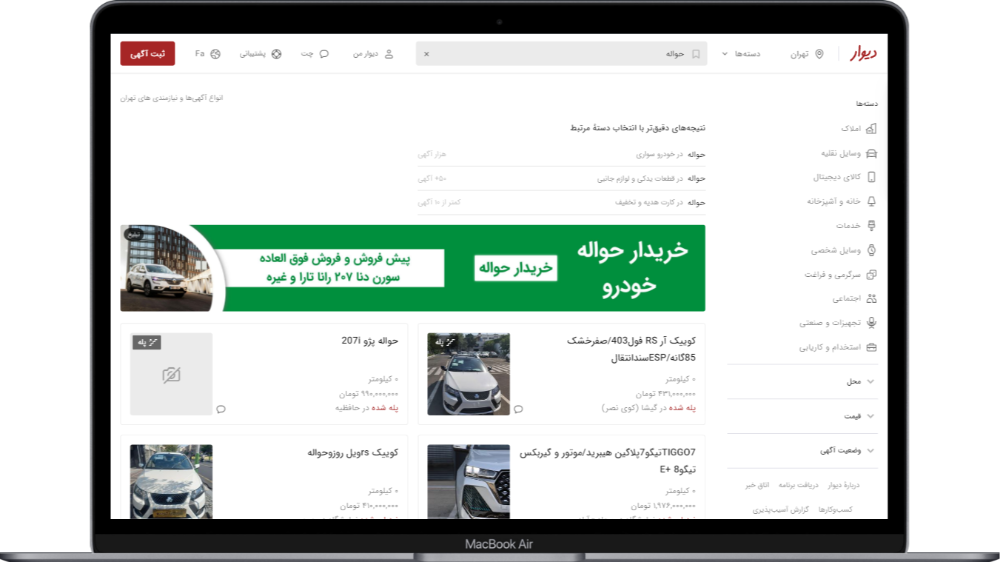The width and height of the screenshot is (1000, 562).
Task: Click chat icon on کوییک آر RS listing
Action: coord(518,409)
